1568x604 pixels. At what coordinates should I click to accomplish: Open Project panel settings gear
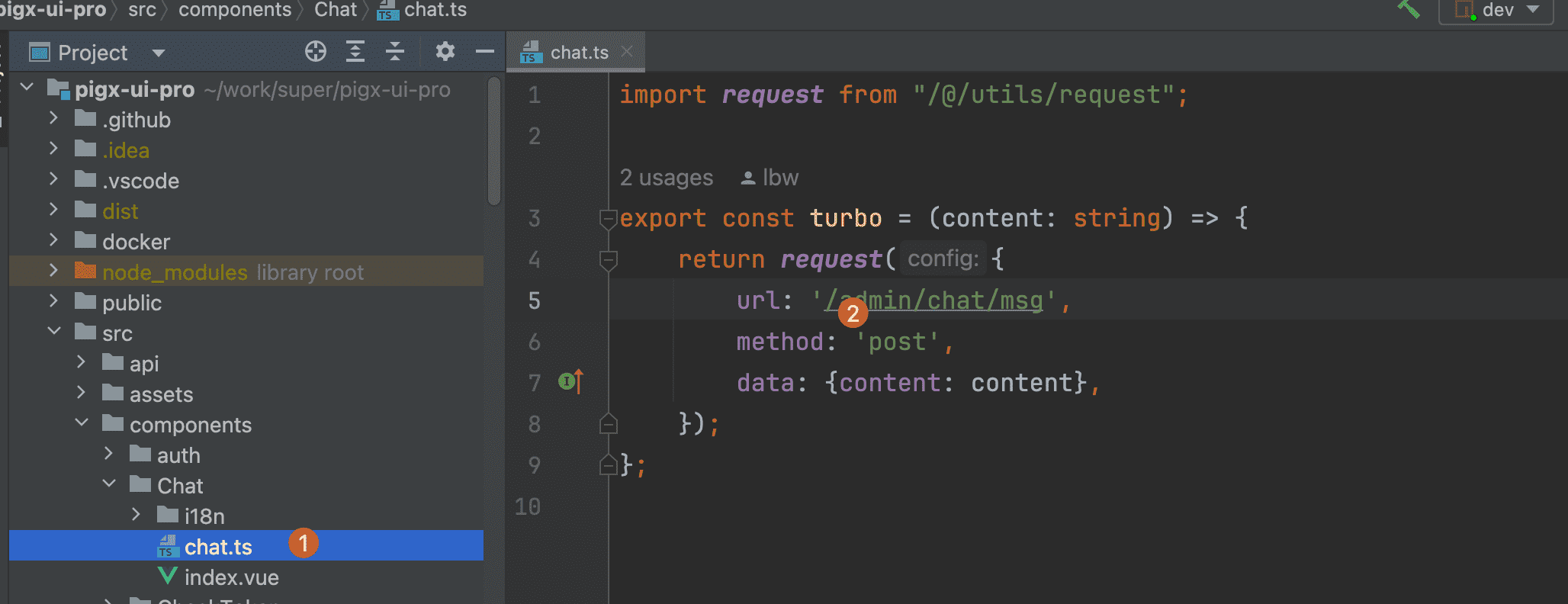(x=445, y=52)
